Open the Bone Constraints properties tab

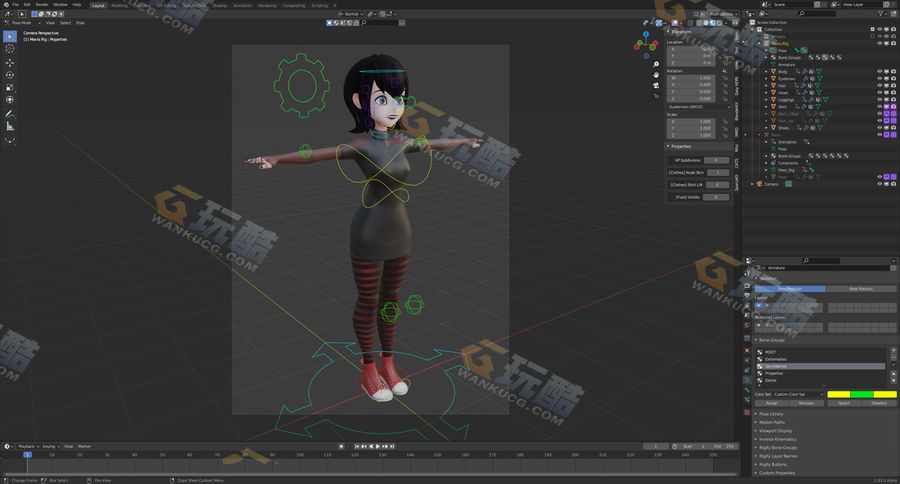pos(747,400)
